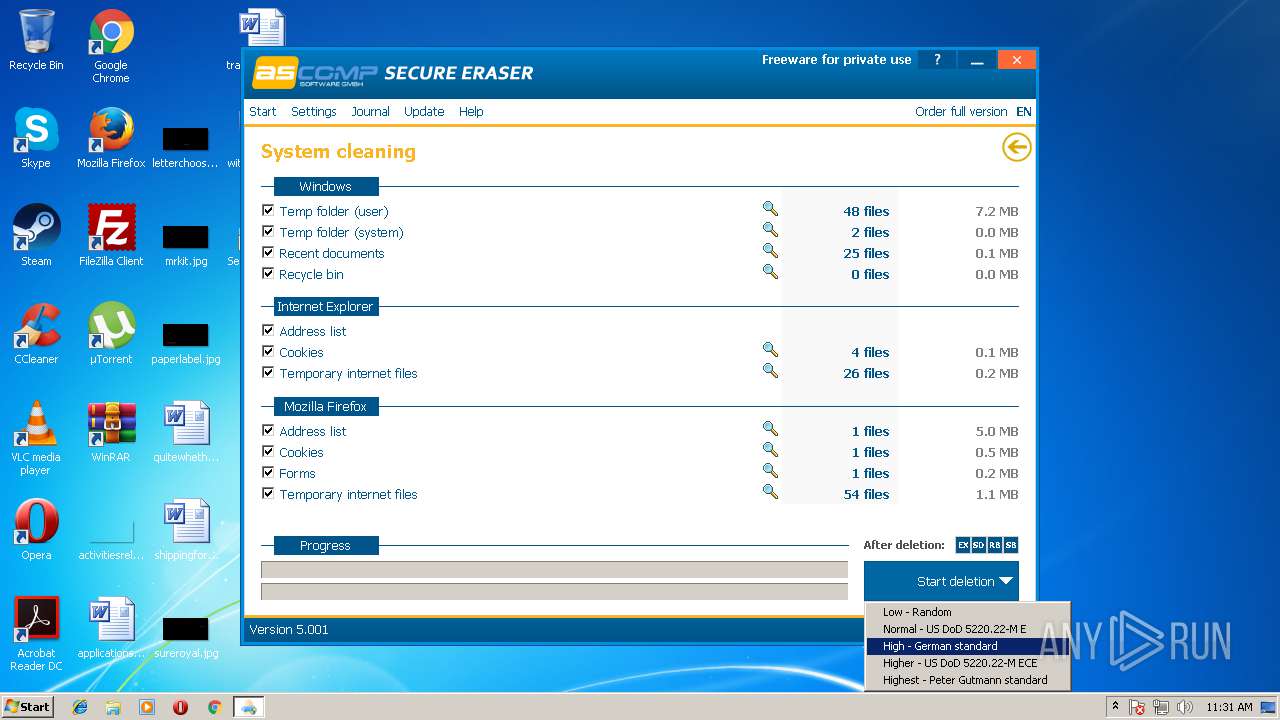This screenshot has width=1280, height=720.
Task: Preview Temp folder (user) files with magnifier
Action: pyautogui.click(x=770, y=209)
